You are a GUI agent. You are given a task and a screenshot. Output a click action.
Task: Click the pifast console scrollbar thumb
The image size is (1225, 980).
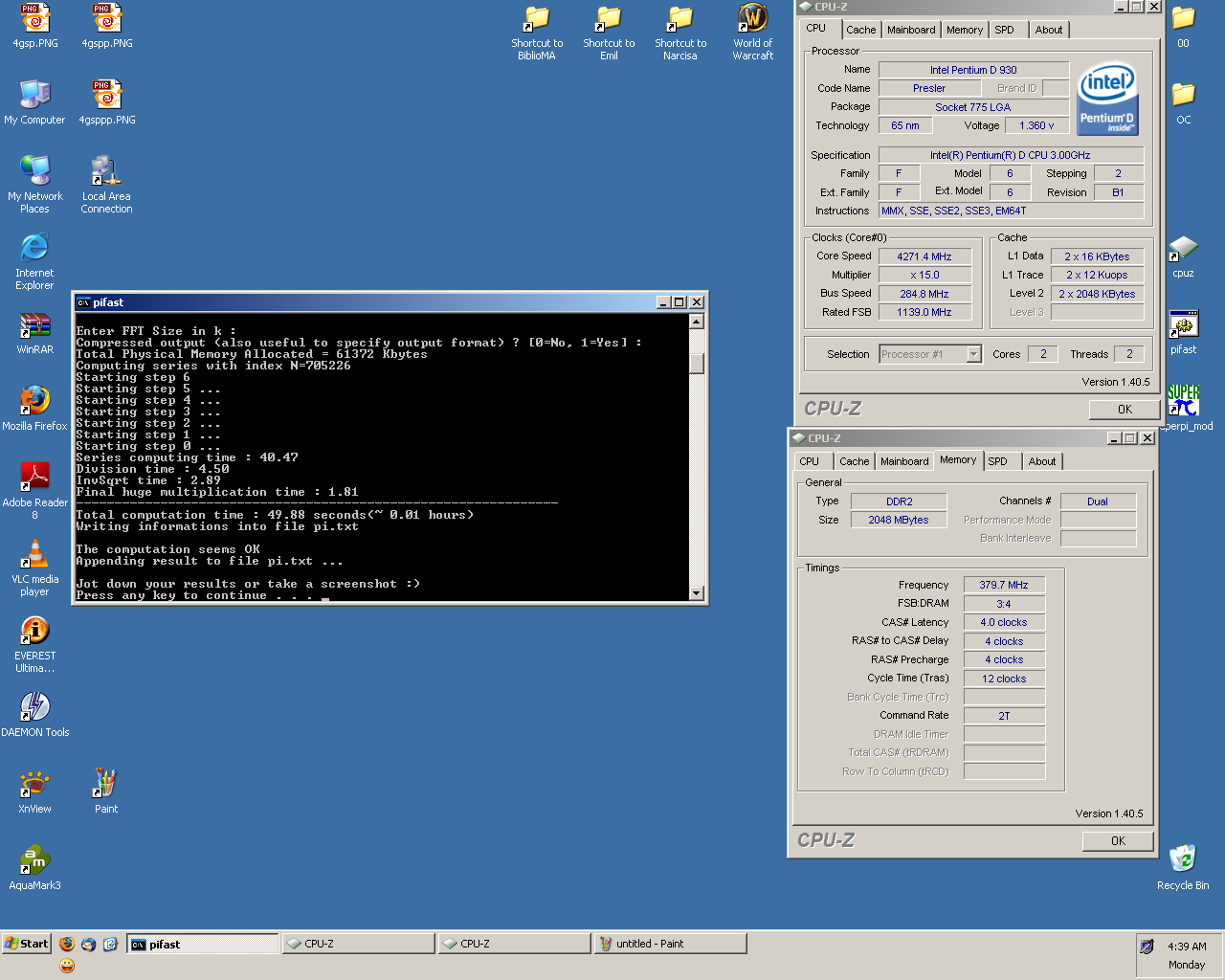click(697, 364)
